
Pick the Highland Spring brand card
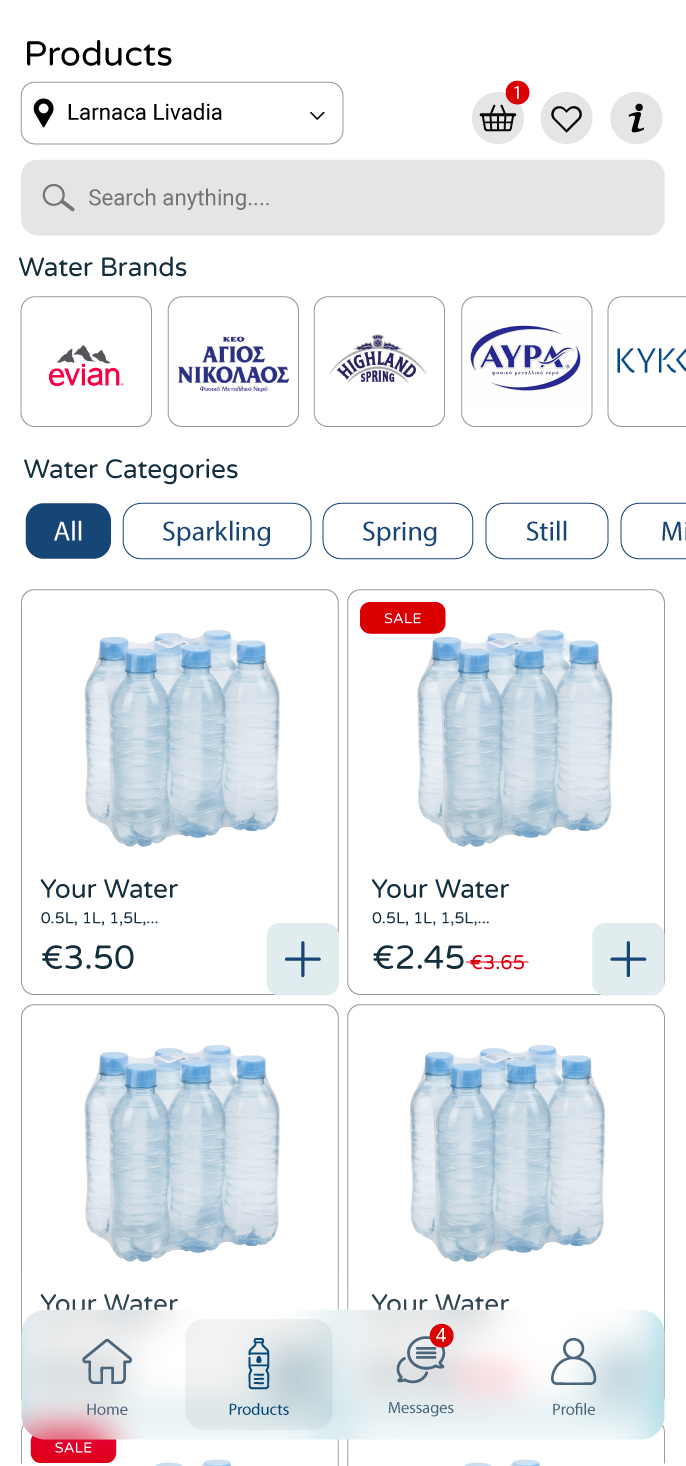coord(379,362)
